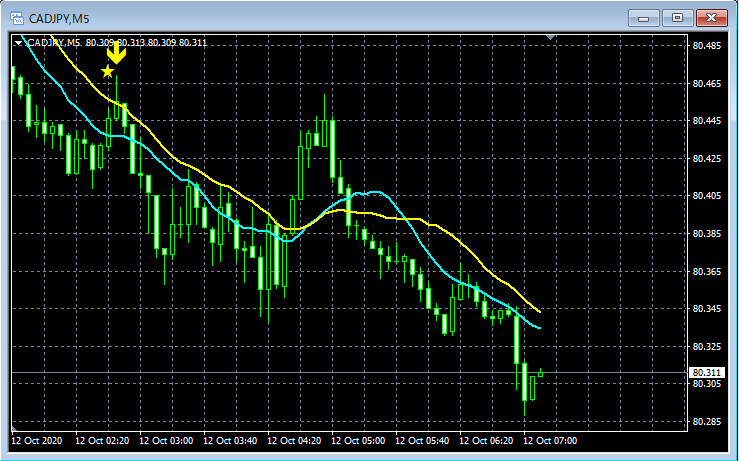Click the yellow star signal marker

107,72
